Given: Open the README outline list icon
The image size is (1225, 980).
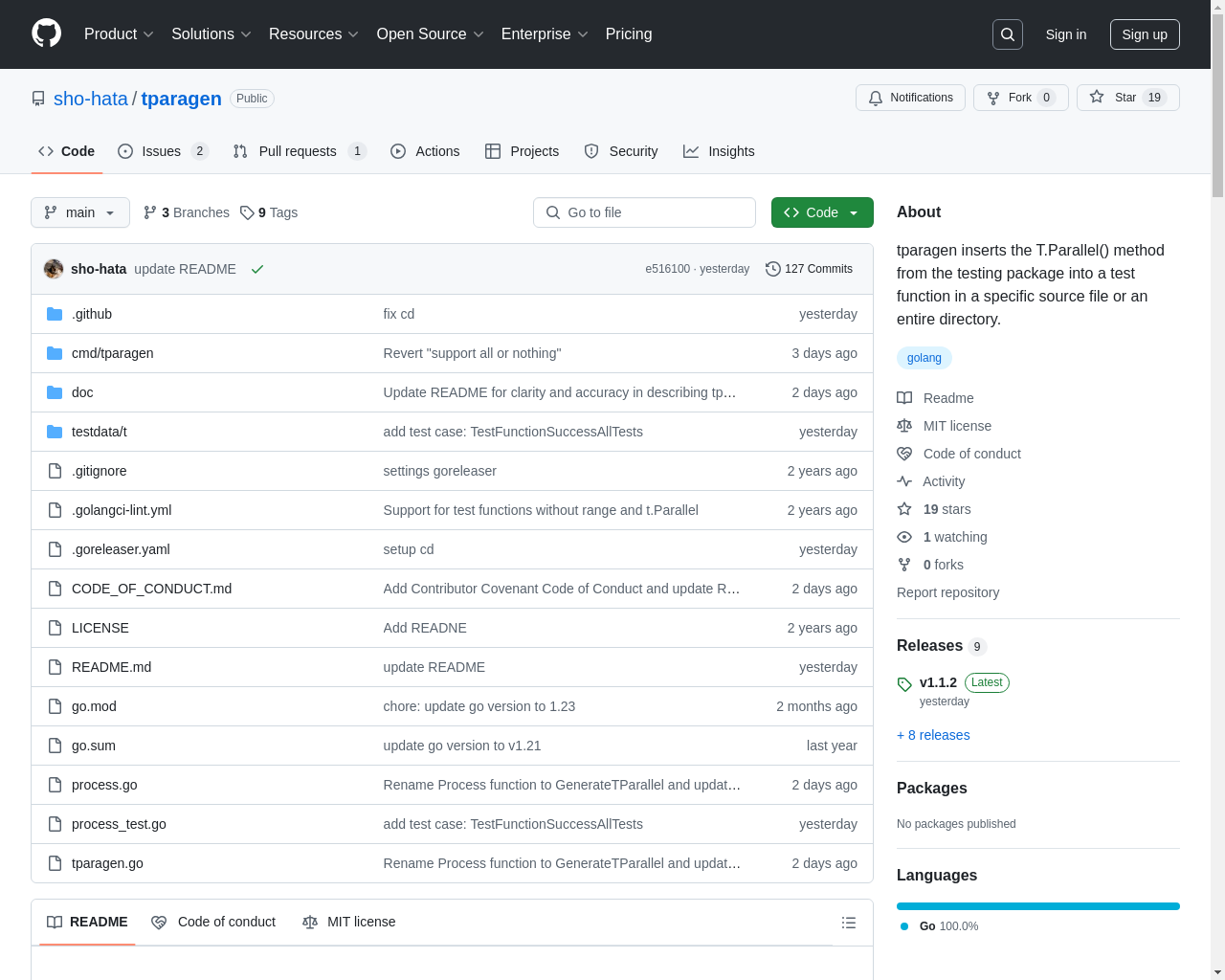Looking at the screenshot, I should (x=849, y=923).
